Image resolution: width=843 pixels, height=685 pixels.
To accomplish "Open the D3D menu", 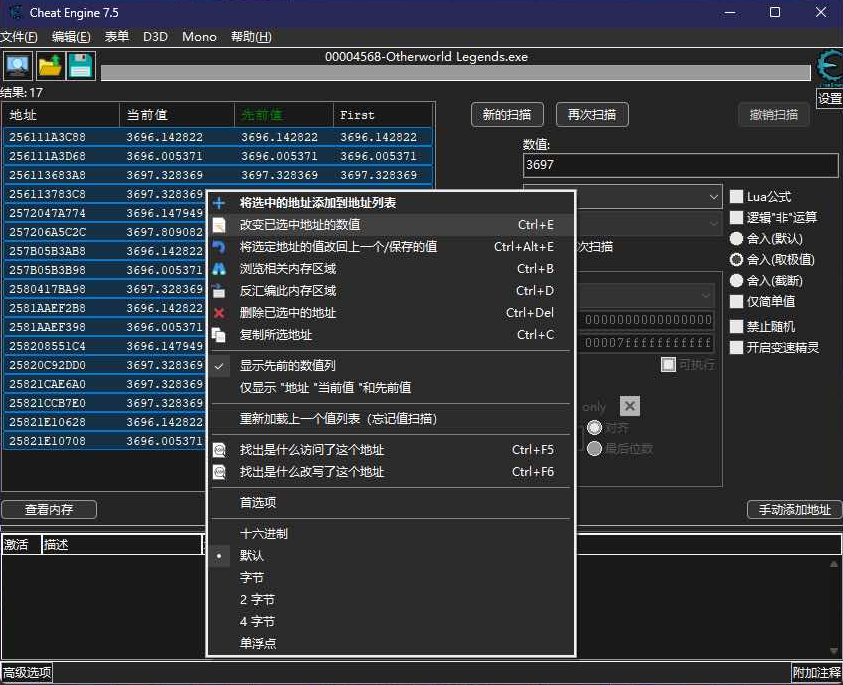I will 155,37.
